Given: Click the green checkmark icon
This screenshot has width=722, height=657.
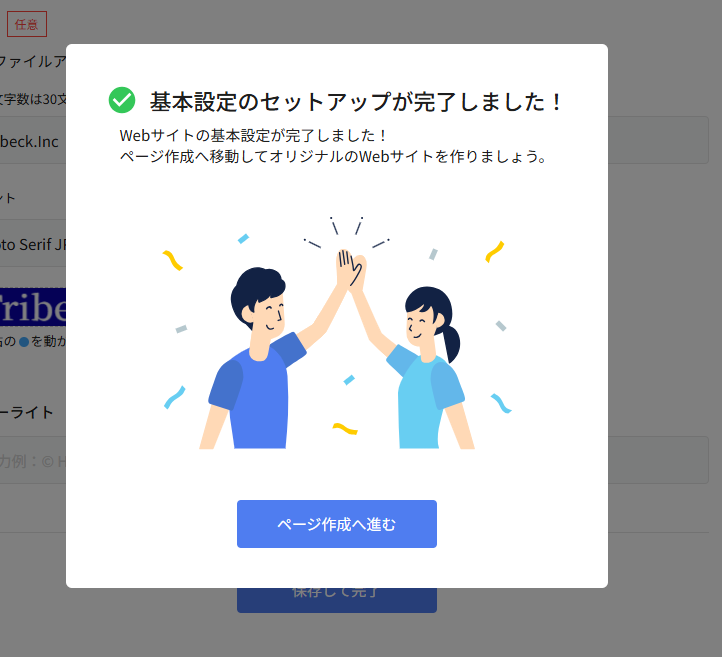Looking at the screenshot, I should pyautogui.click(x=122, y=100).
